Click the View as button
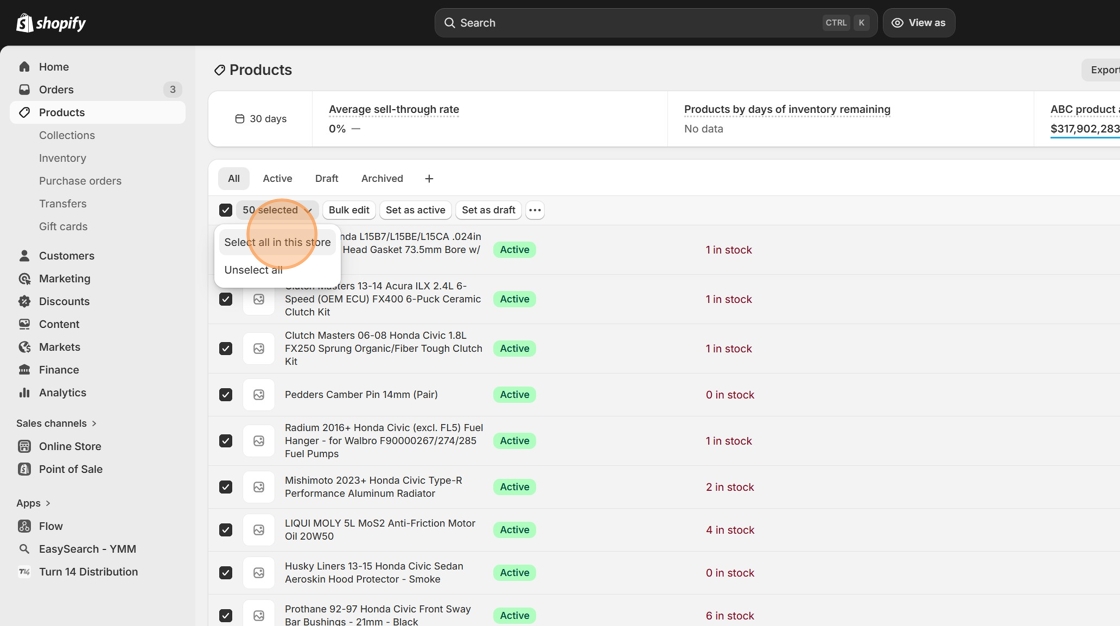Screen dimensions: 1120x626 [919, 23]
